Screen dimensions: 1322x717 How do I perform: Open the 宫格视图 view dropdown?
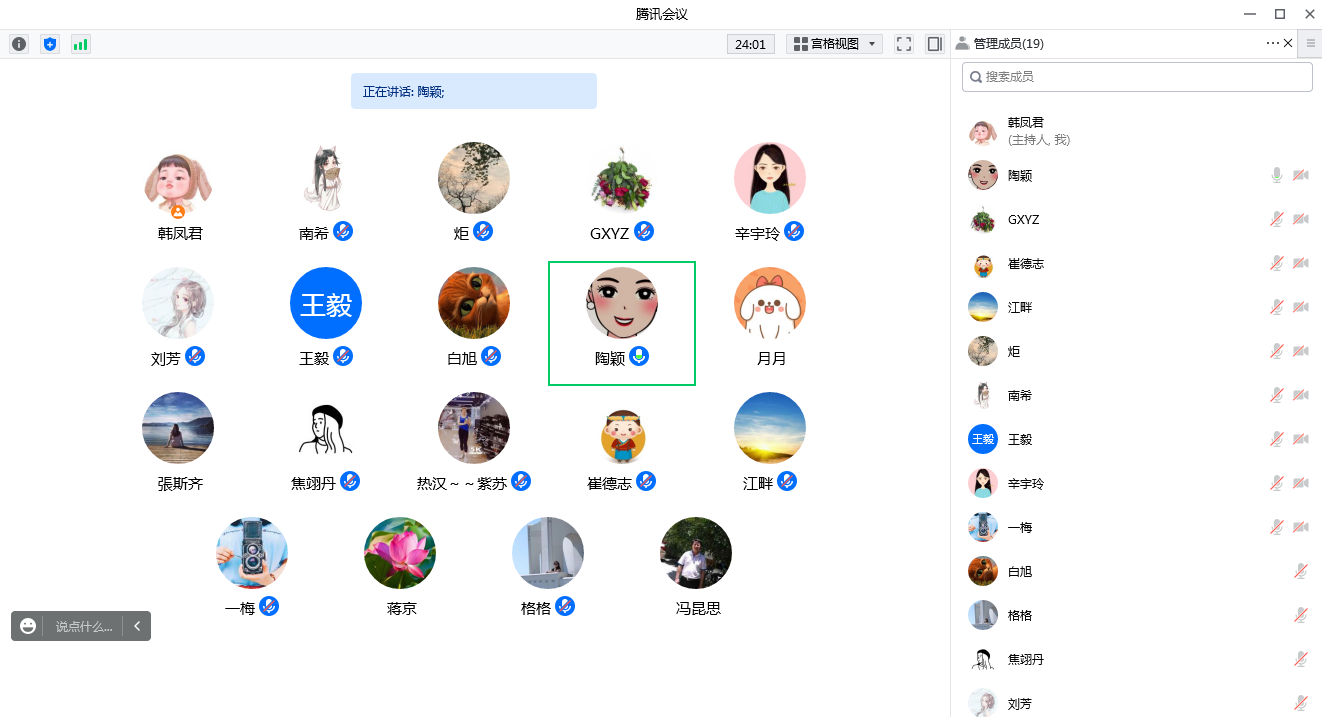[834, 44]
